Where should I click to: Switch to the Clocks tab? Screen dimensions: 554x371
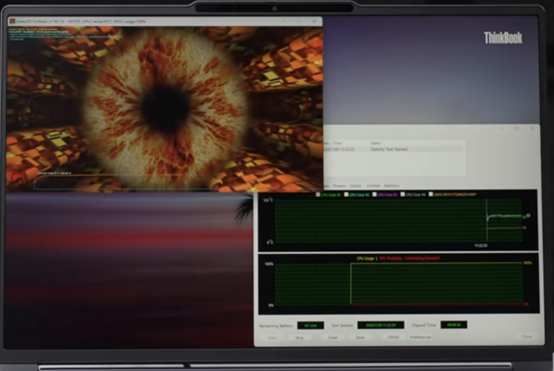point(356,186)
